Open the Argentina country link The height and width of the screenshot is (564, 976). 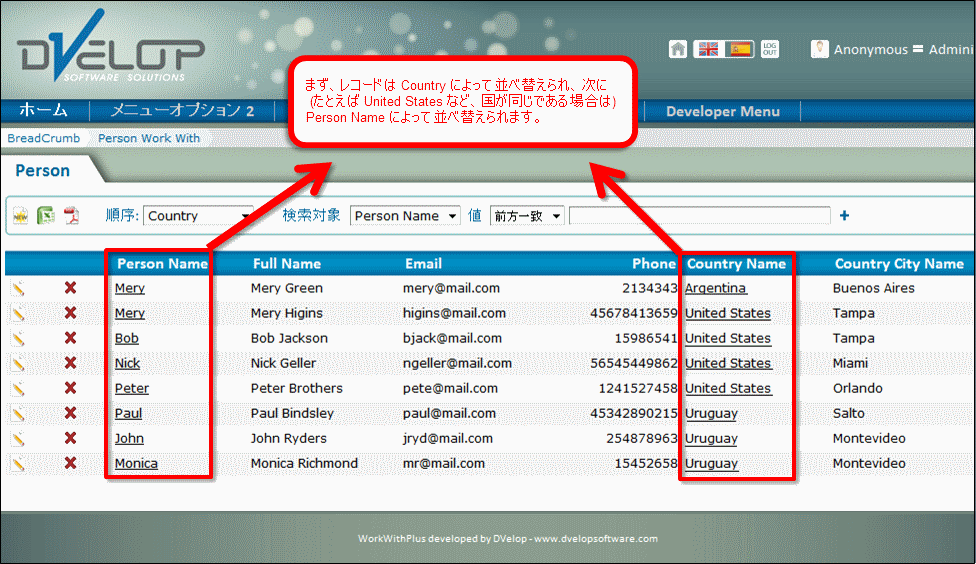point(715,289)
